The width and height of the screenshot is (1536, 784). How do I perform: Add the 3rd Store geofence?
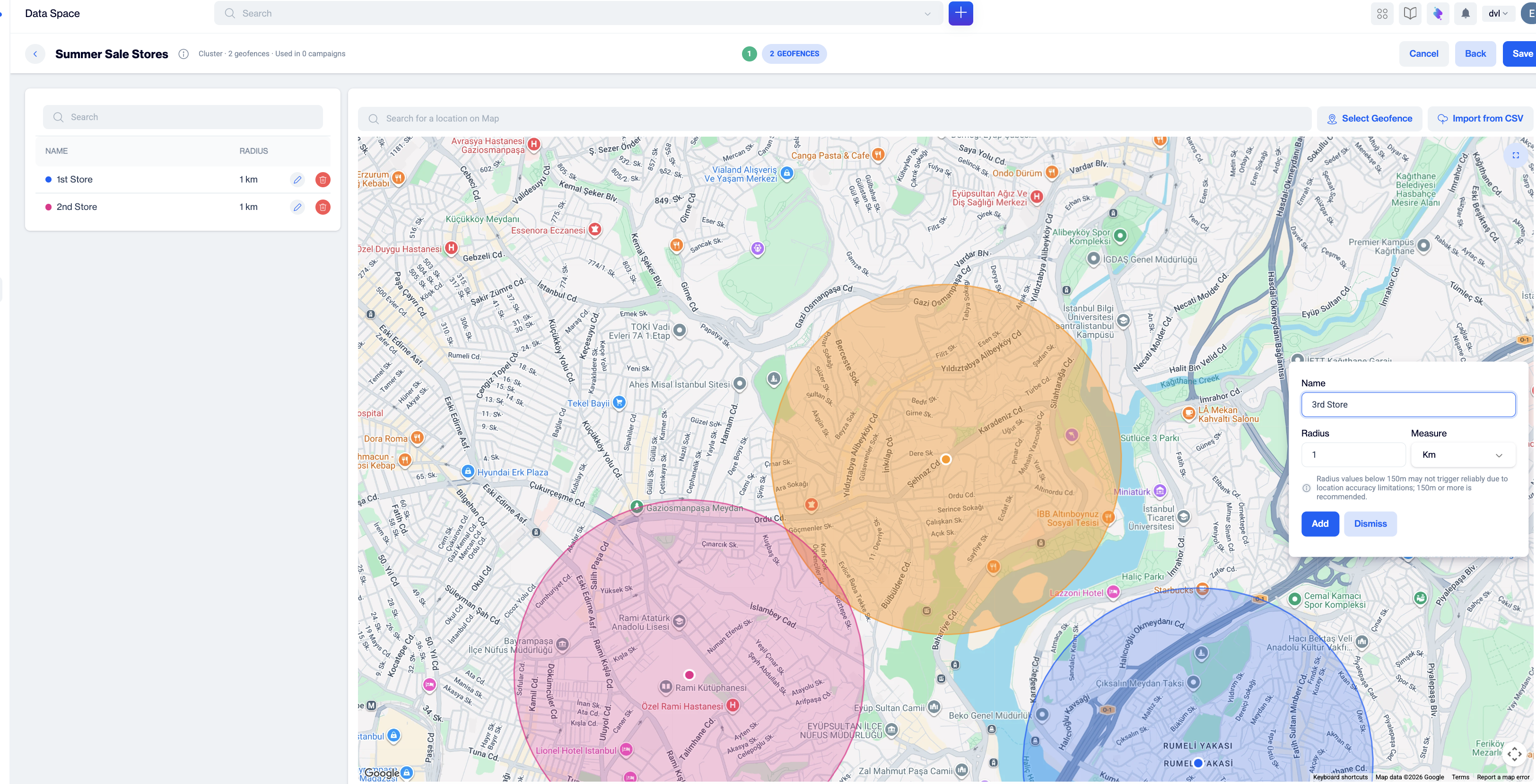[1320, 523]
